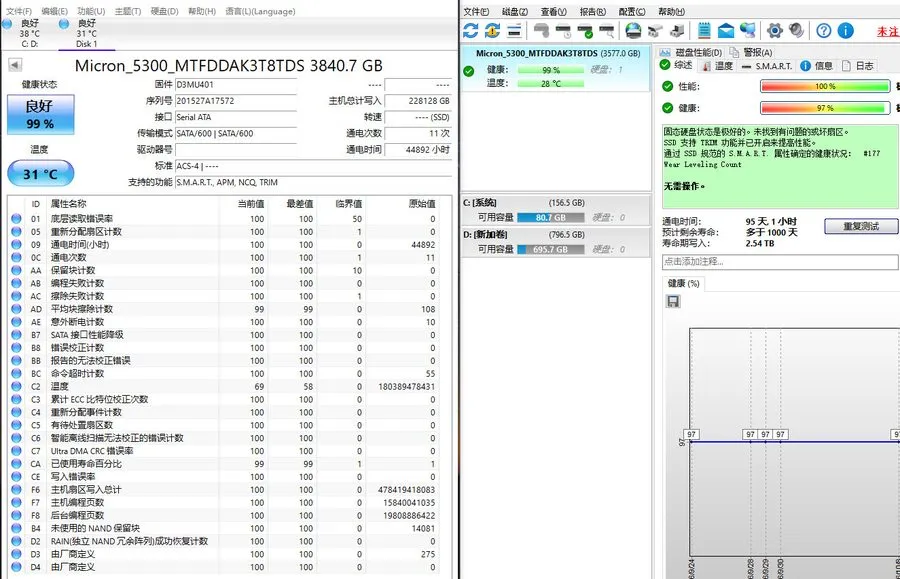Image resolution: width=900 pixels, height=579 pixels.
Task: Click the disk with magnifier icon
Action: click(607, 30)
